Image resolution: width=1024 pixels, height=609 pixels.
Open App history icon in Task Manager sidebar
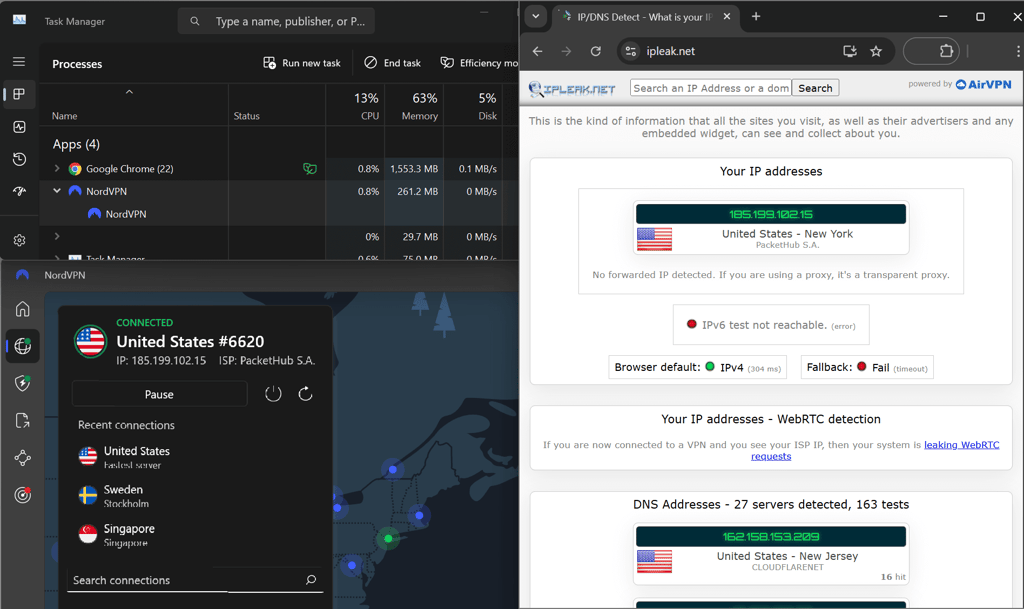pos(19,159)
